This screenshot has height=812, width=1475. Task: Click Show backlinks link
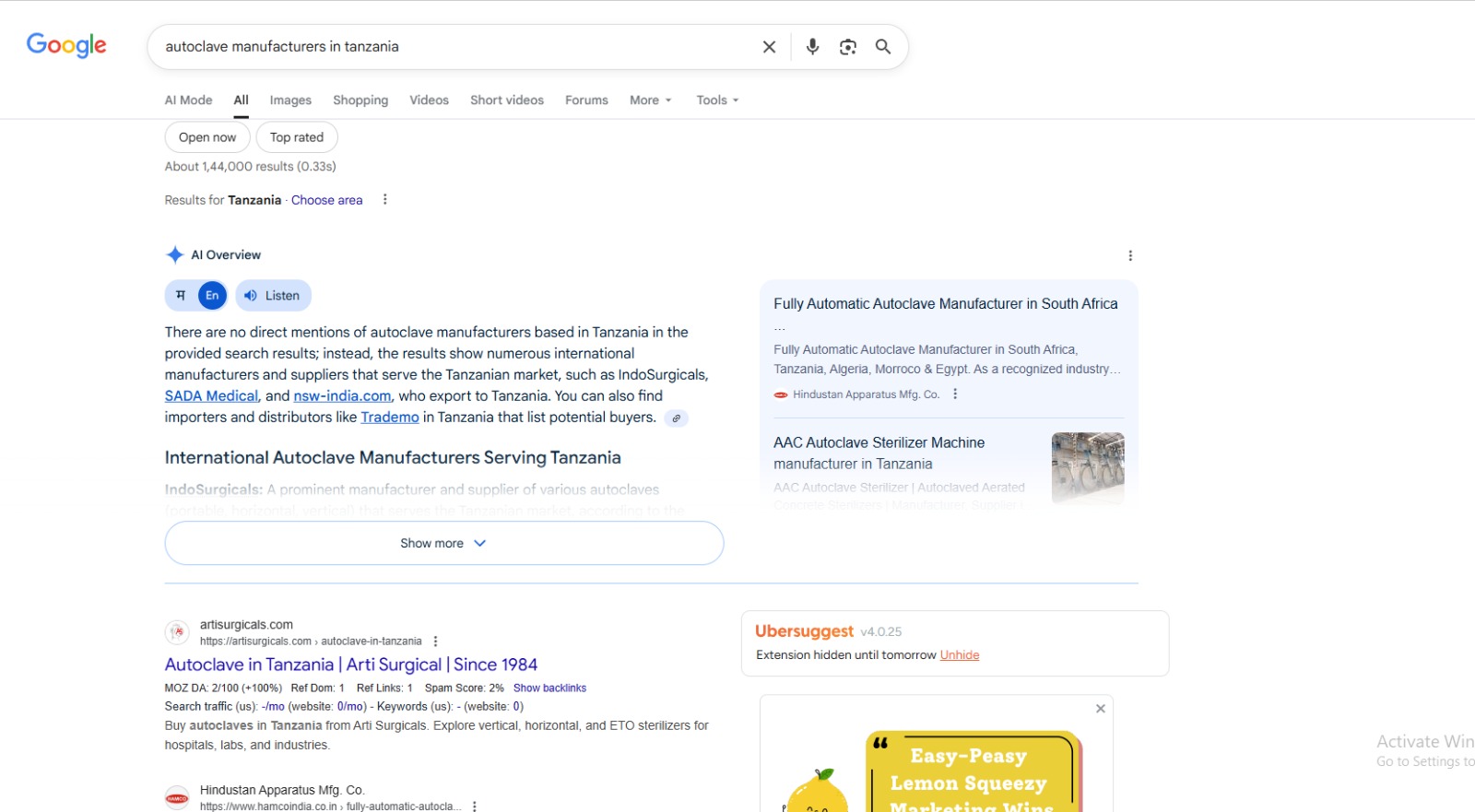tap(549, 688)
